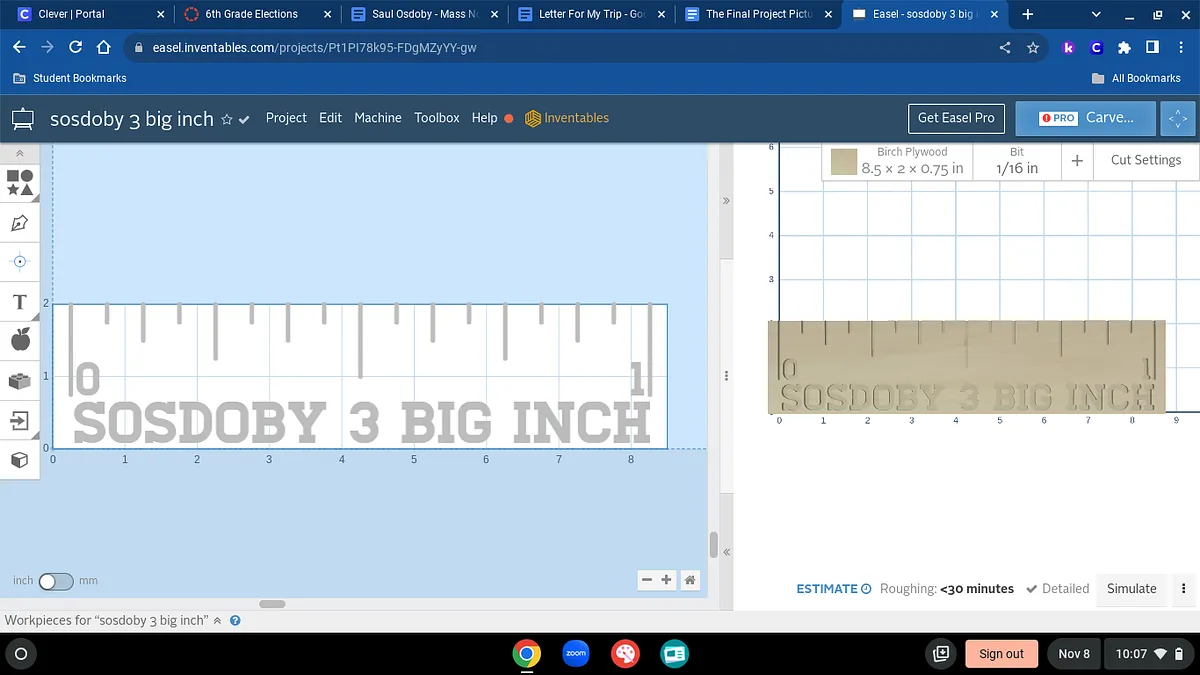
Task: Click the Simulate button
Action: coord(1131,589)
